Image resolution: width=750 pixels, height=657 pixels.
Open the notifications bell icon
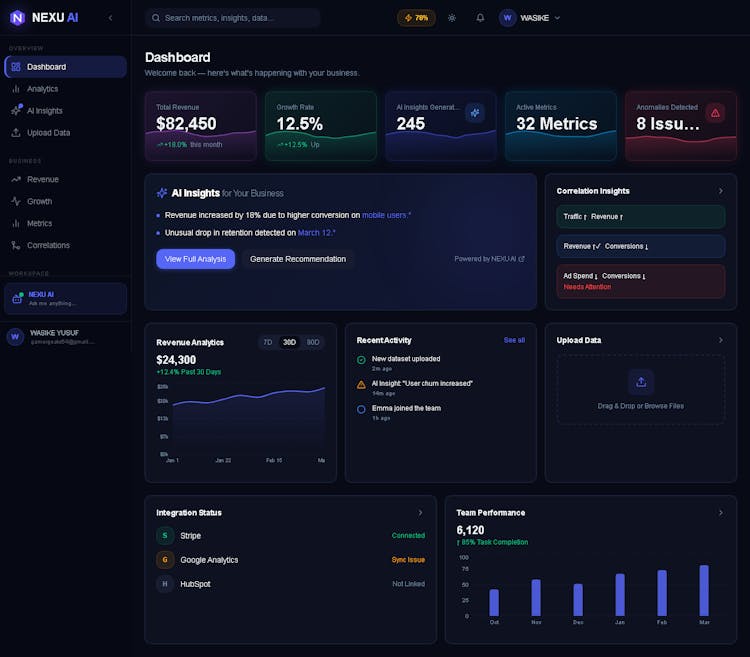480,18
